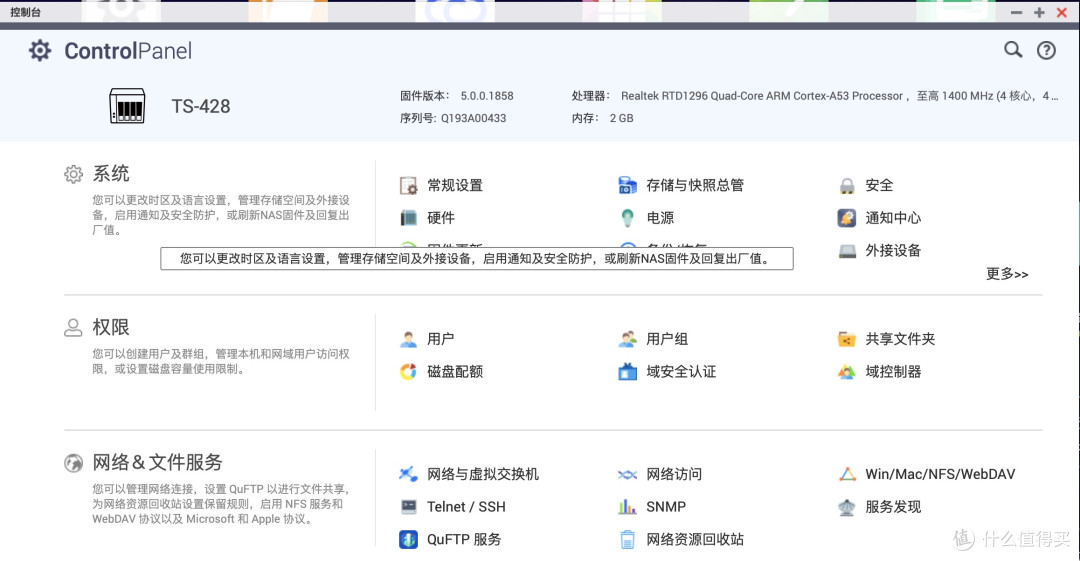Open the QuFTP 服务 icon
This screenshot has width=1080, height=561.
408,539
